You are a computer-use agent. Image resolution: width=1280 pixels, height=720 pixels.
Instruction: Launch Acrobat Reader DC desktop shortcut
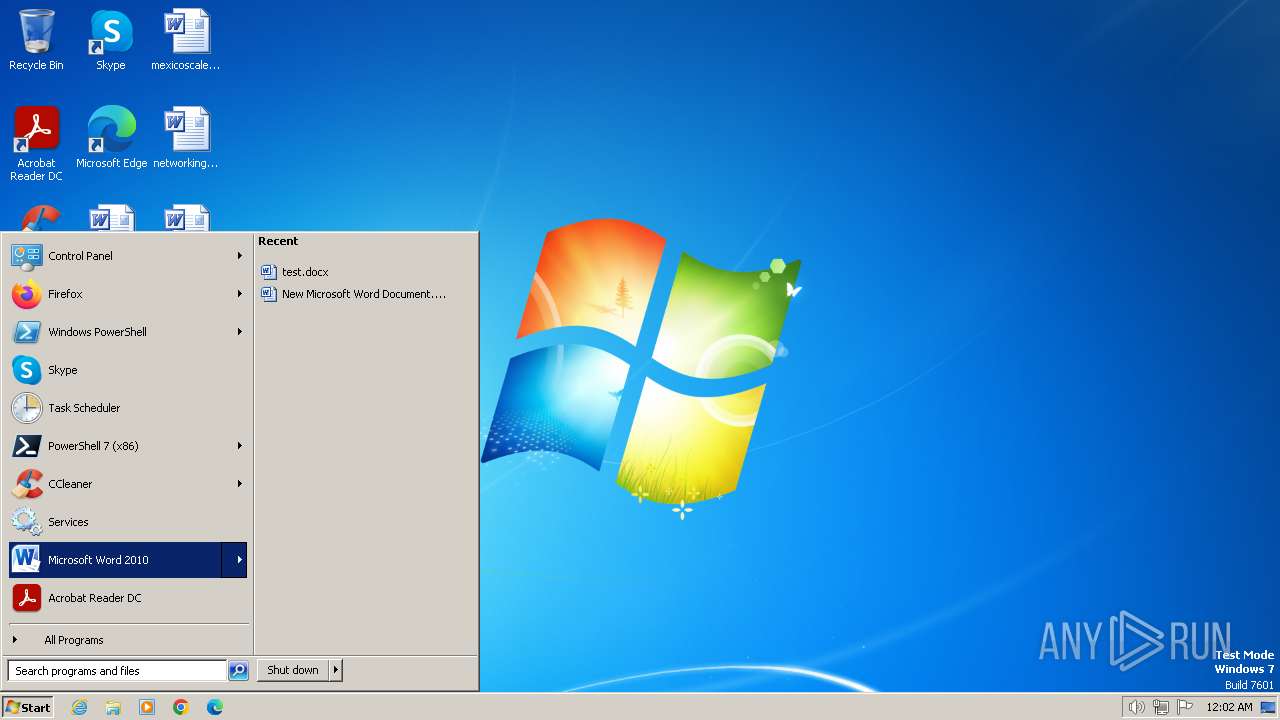pos(36,143)
